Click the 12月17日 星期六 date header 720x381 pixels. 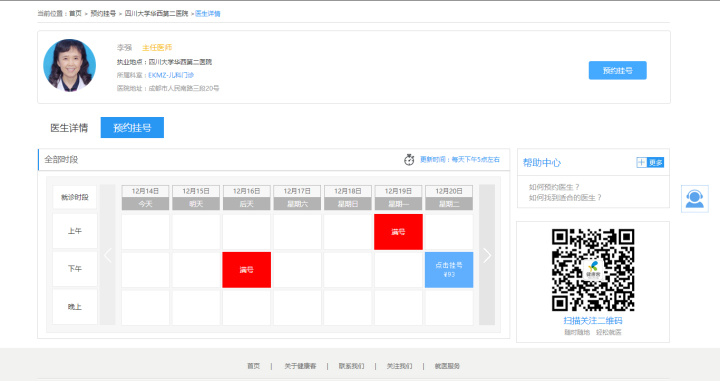(297, 197)
